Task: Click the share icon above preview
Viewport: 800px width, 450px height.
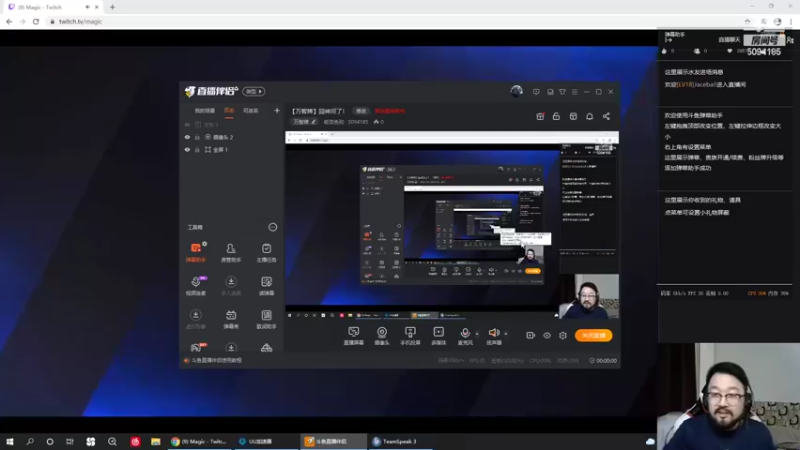Action: click(606, 116)
